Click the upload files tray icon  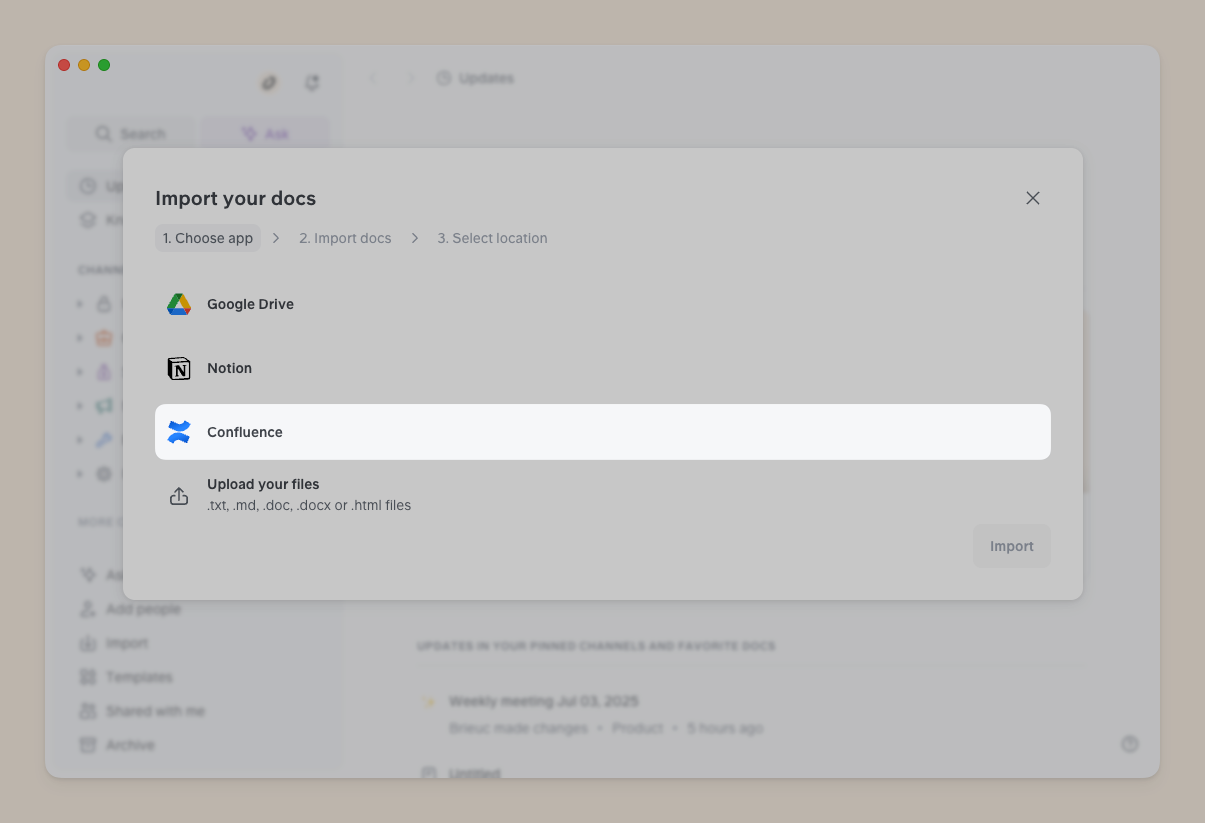(179, 496)
